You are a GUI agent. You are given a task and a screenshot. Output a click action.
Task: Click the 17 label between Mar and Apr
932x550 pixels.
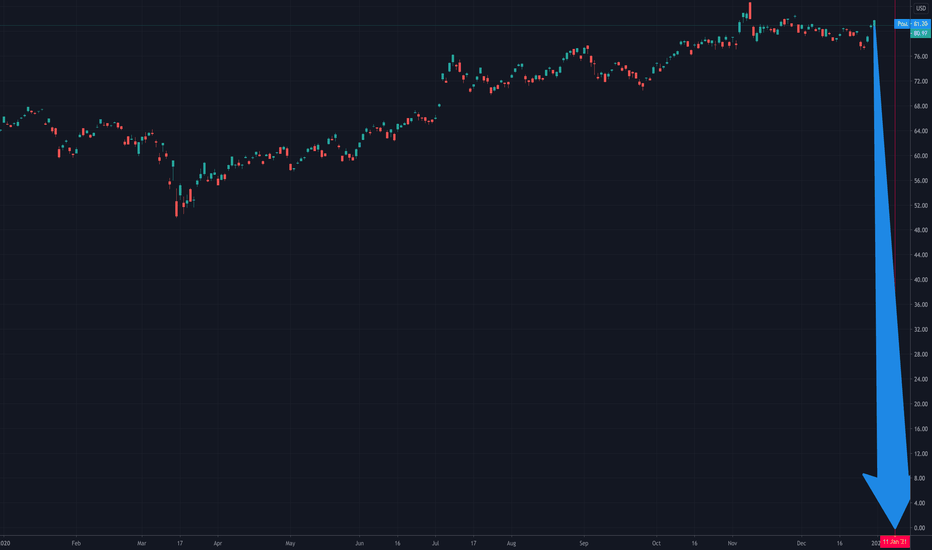coord(180,543)
